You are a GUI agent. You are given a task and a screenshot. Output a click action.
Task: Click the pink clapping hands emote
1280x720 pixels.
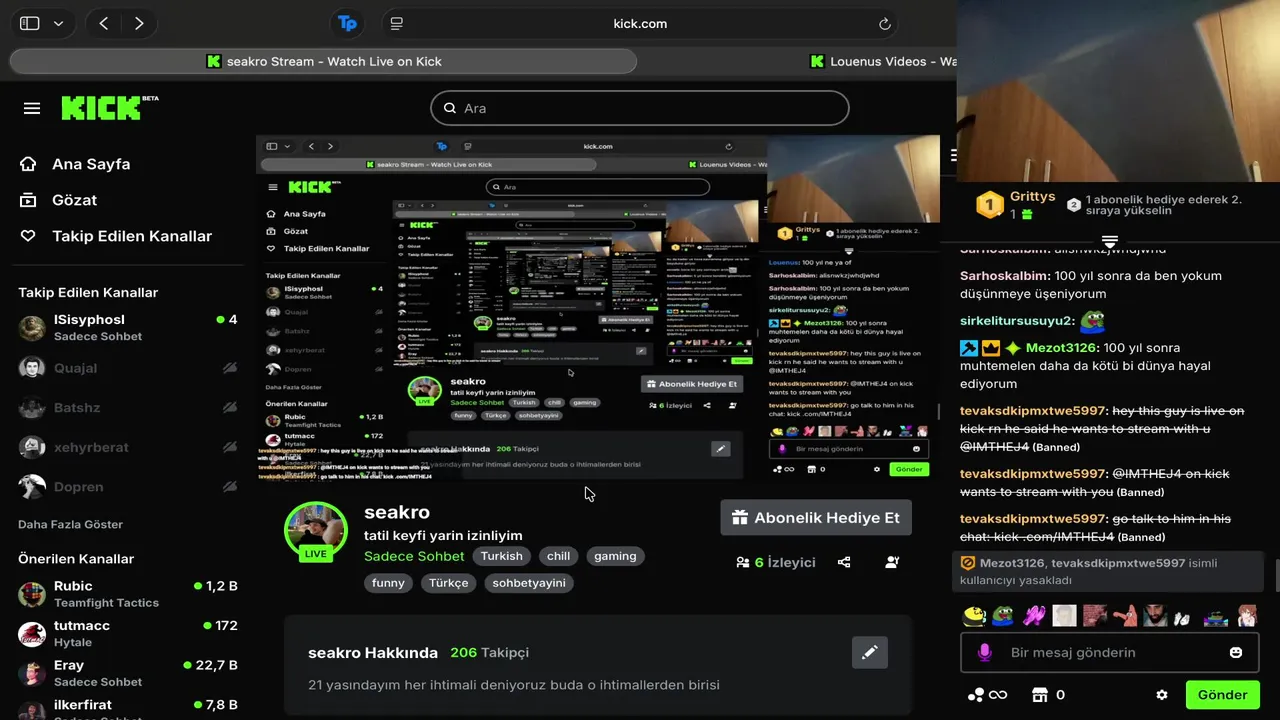(x=1034, y=616)
